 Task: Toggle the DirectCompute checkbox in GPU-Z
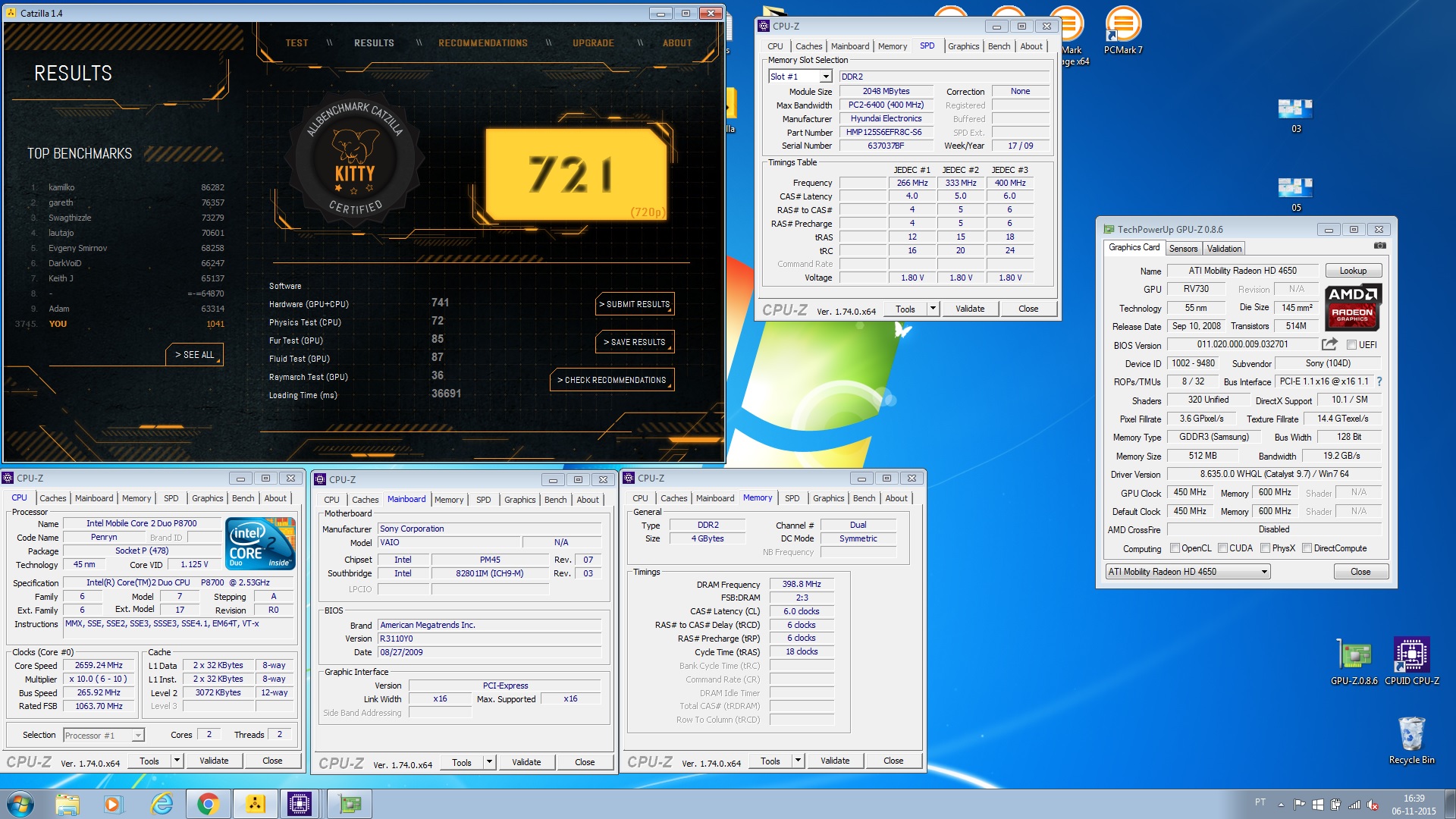[1307, 548]
